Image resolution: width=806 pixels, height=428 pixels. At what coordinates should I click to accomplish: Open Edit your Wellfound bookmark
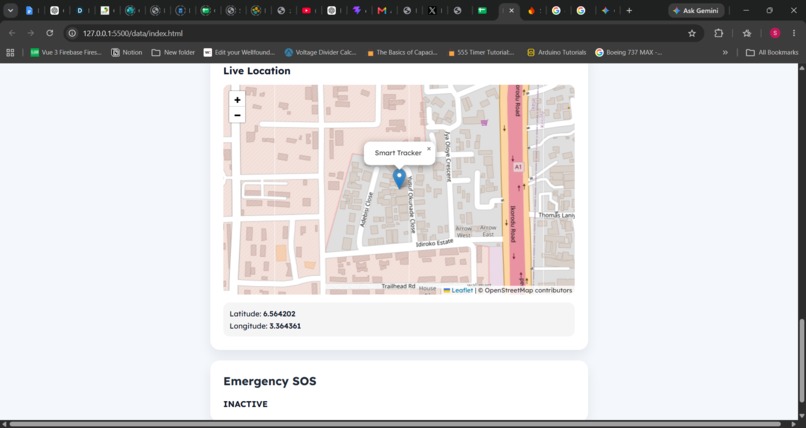239,52
